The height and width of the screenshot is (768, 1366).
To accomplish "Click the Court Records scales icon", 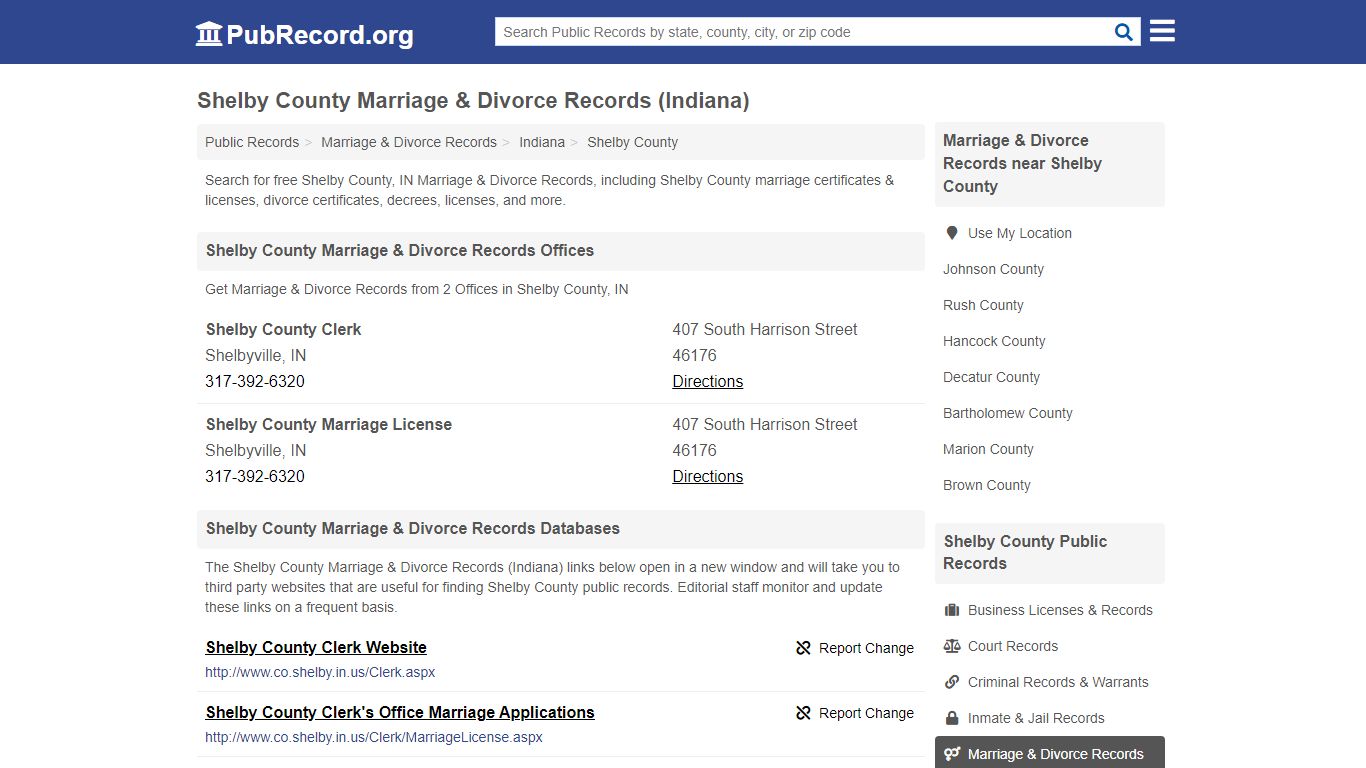I will (x=952, y=646).
